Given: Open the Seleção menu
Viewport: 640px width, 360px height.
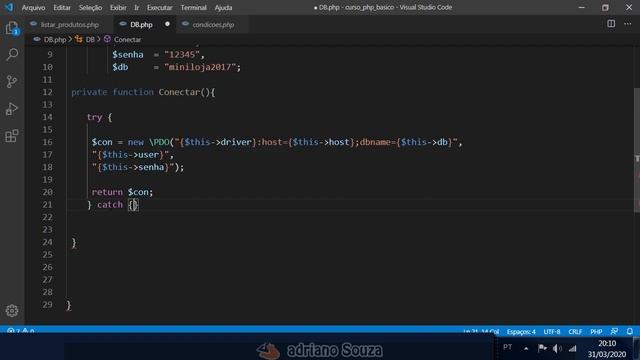Looking at the screenshot, I should tap(90, 7).
